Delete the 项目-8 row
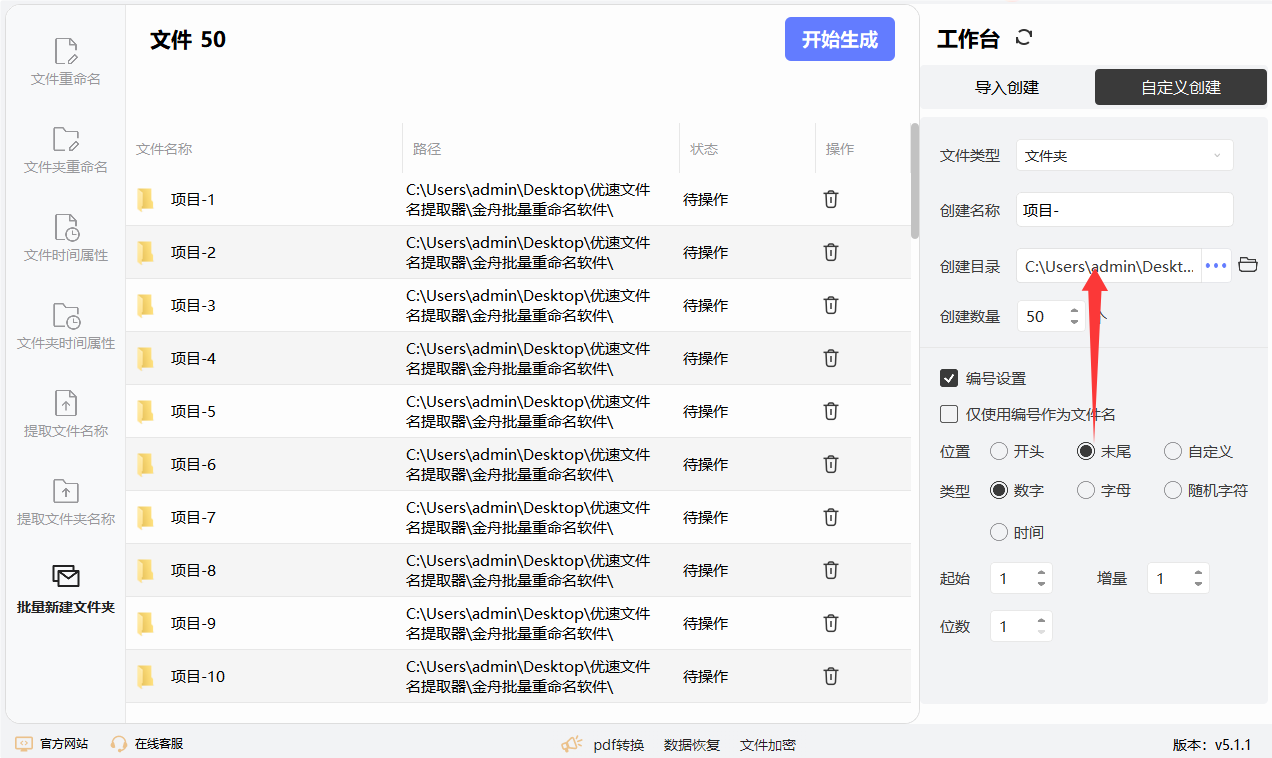This screenshot has height=758, width=1272. pyautogui.click(x=830, y=570)
